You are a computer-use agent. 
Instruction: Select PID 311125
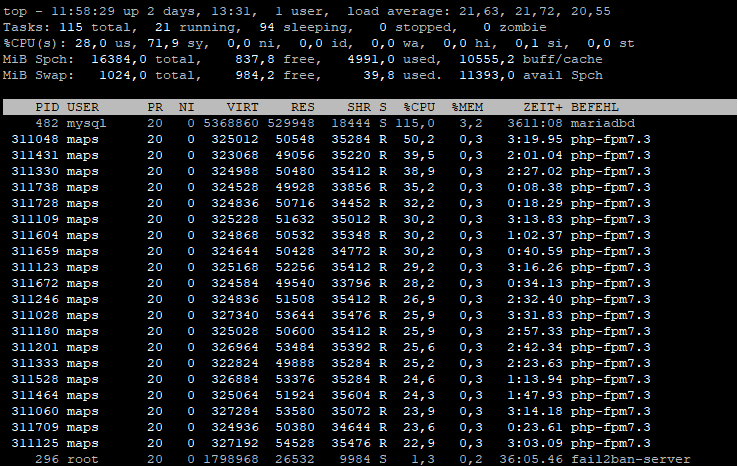35,443
